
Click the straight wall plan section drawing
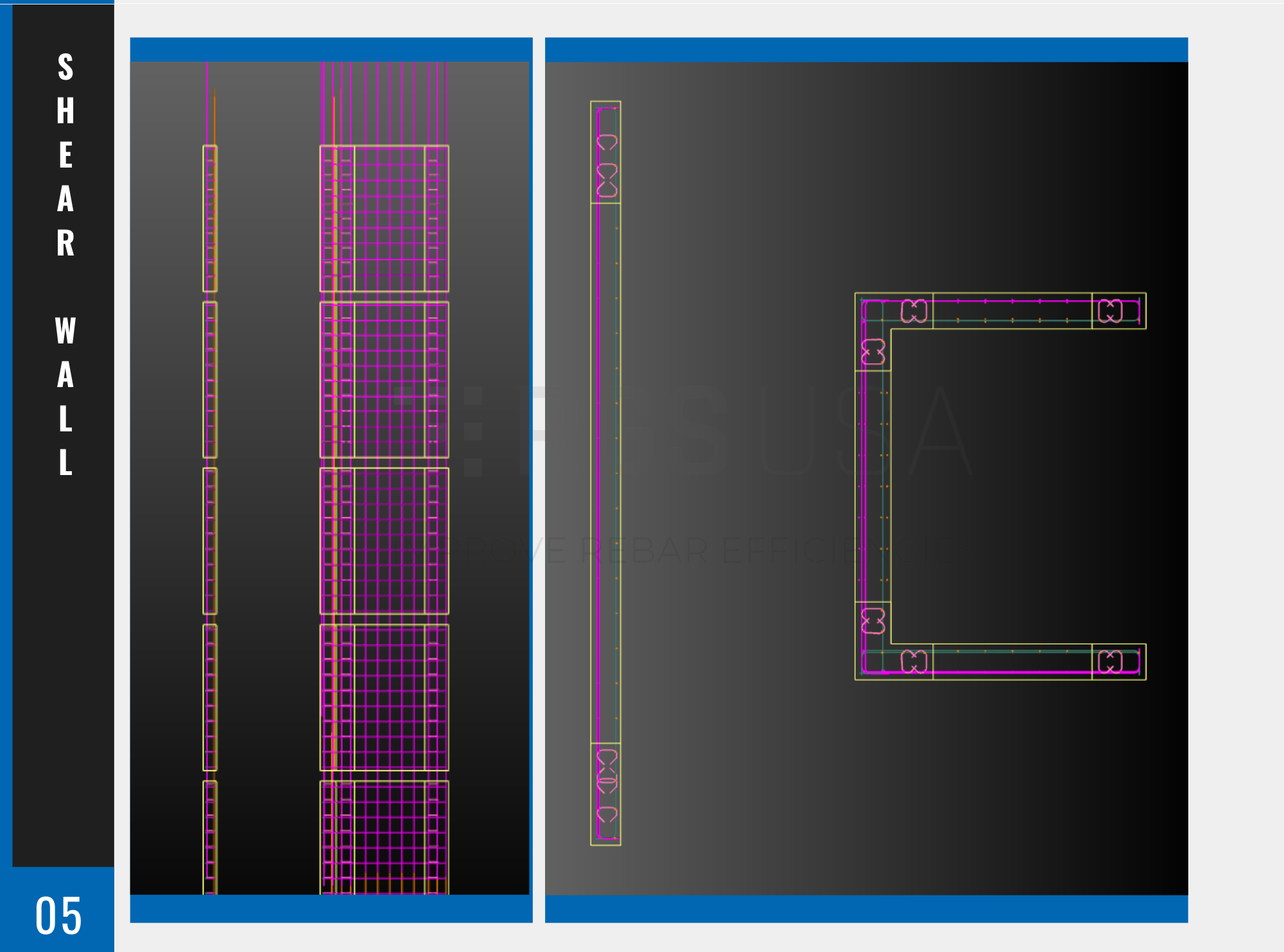click(x=605, y=473)
